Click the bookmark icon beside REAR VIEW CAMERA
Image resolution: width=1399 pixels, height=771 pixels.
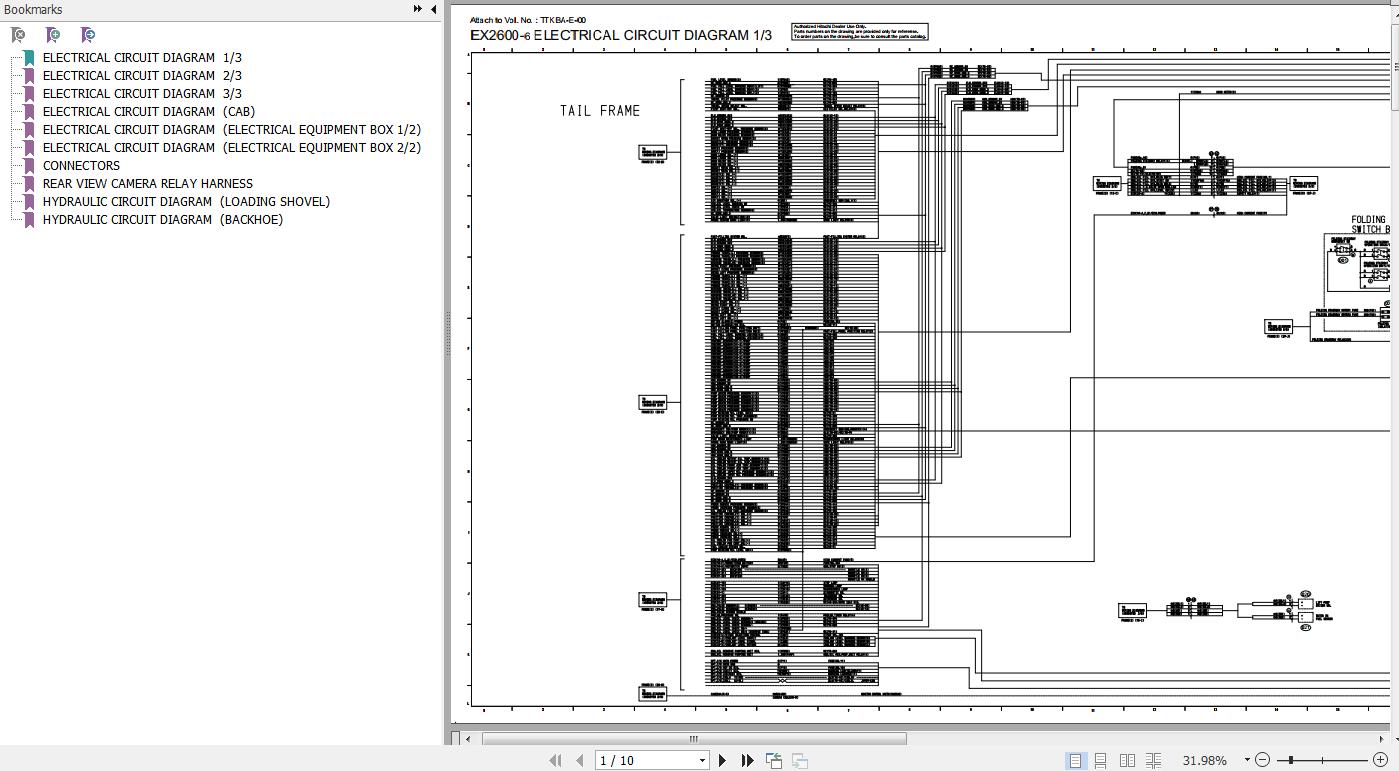point(29,184)
